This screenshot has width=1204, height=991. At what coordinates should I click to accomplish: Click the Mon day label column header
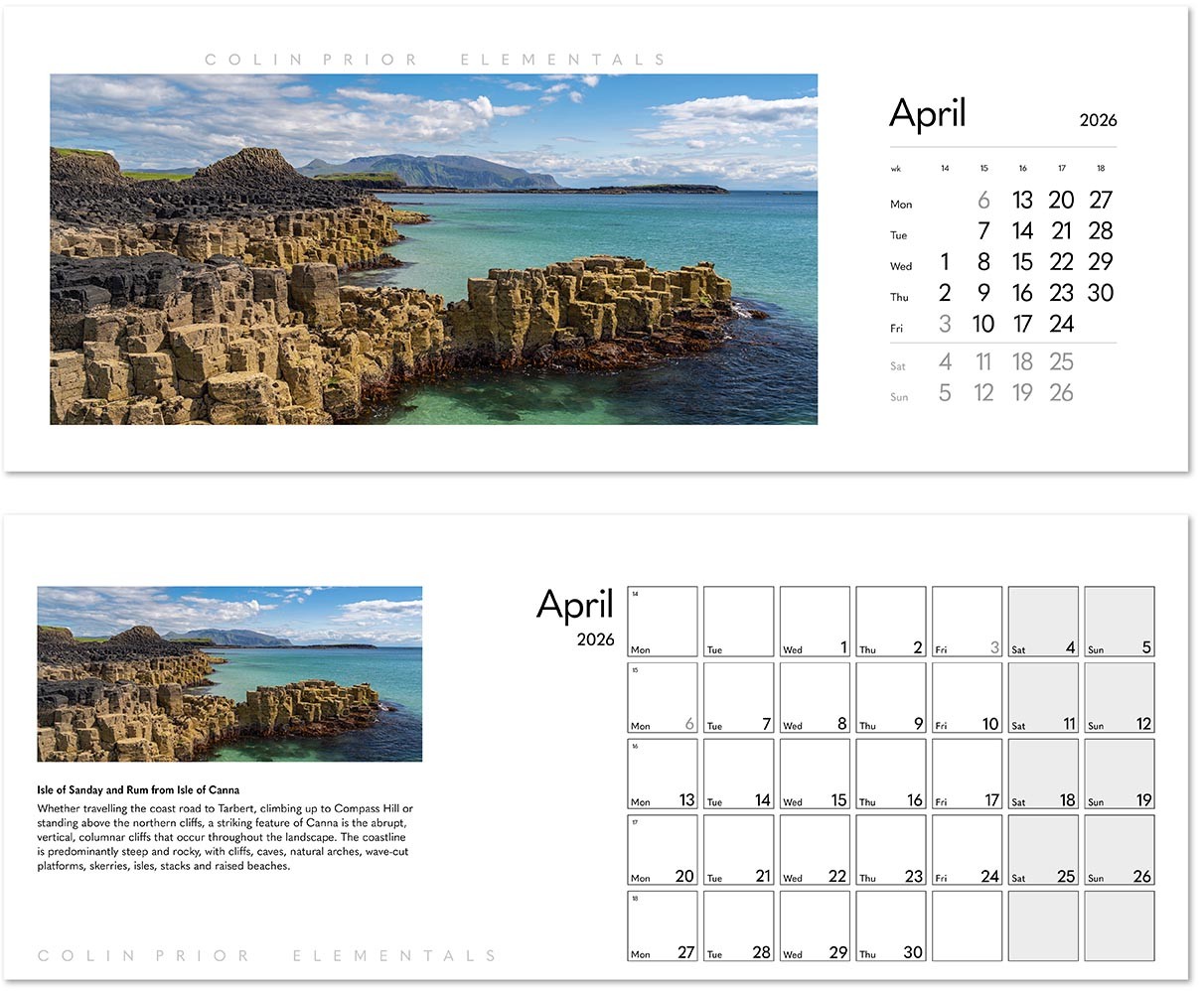[x=900, y=204]
